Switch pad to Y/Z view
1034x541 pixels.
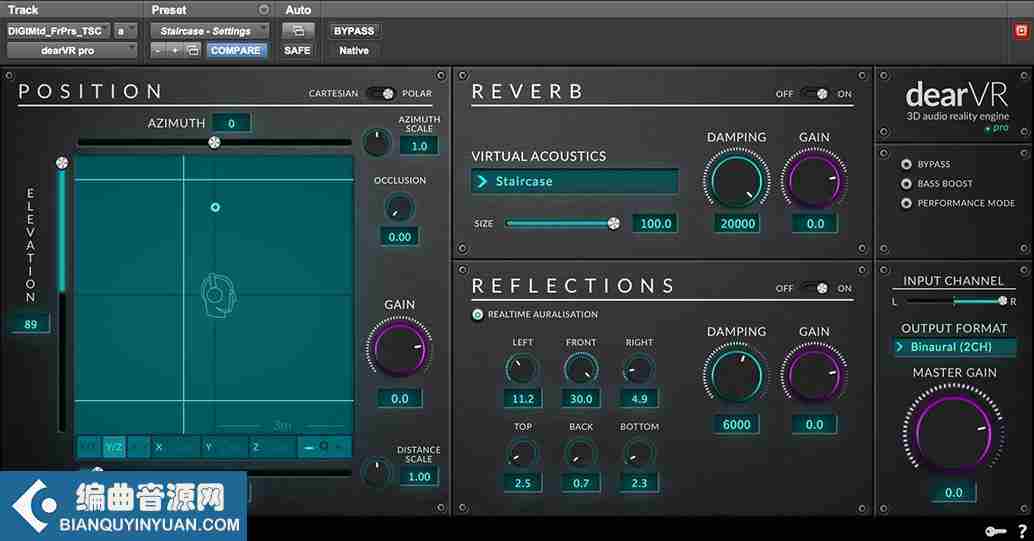[x=113, y=447]
